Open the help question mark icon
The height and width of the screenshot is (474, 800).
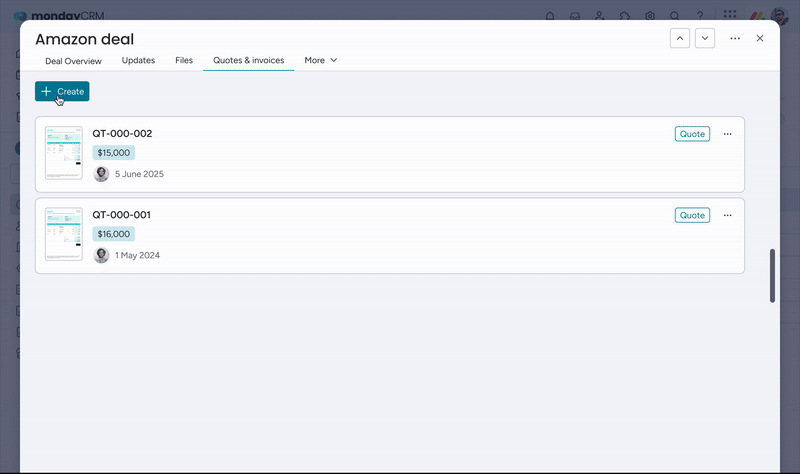(x=699, y=16)
